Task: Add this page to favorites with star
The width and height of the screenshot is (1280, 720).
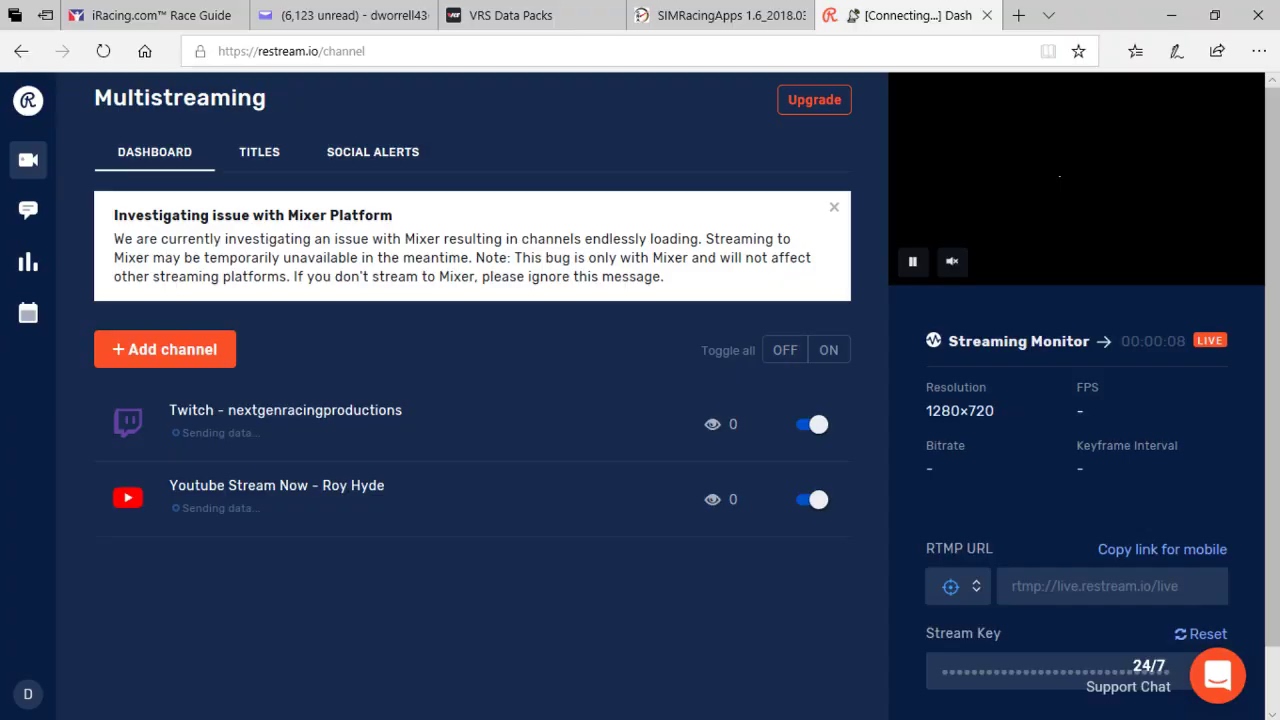Action: click(x=1078, y=51)
